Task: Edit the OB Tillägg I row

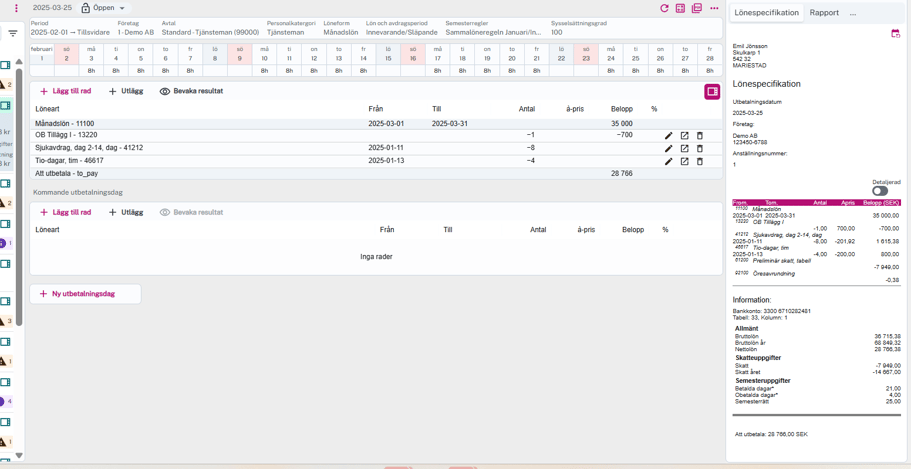Action: coord(669,135)
